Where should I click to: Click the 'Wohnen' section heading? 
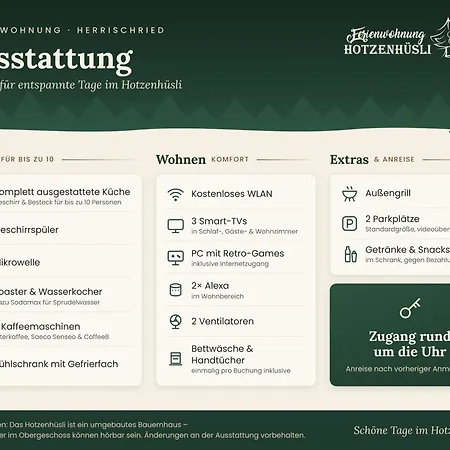[x=181, y=159]
